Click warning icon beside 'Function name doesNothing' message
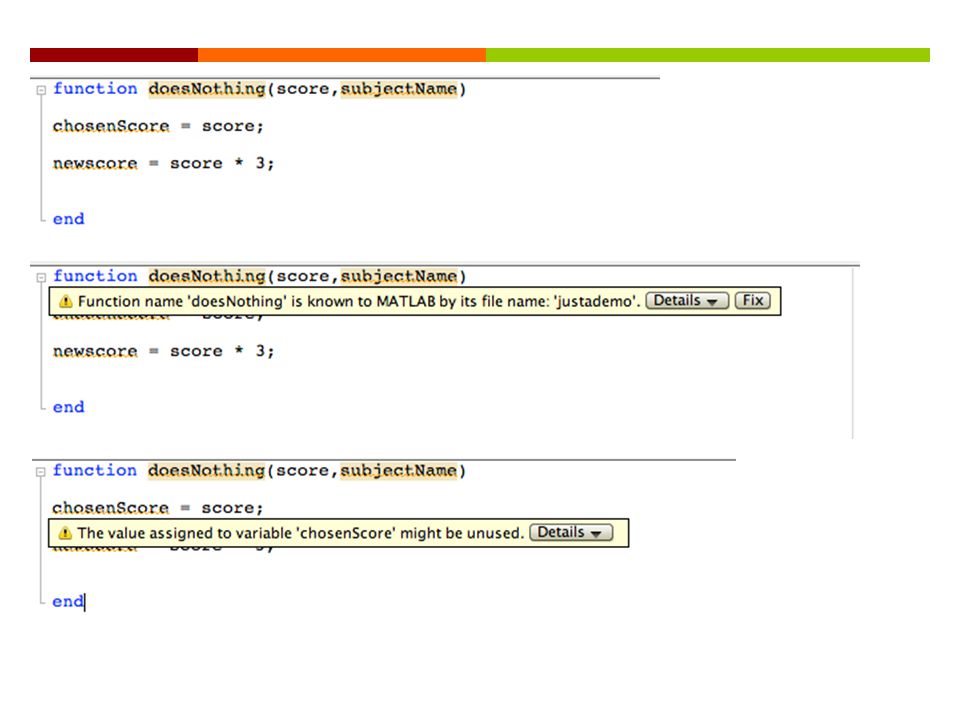 [x=66, y=301]
